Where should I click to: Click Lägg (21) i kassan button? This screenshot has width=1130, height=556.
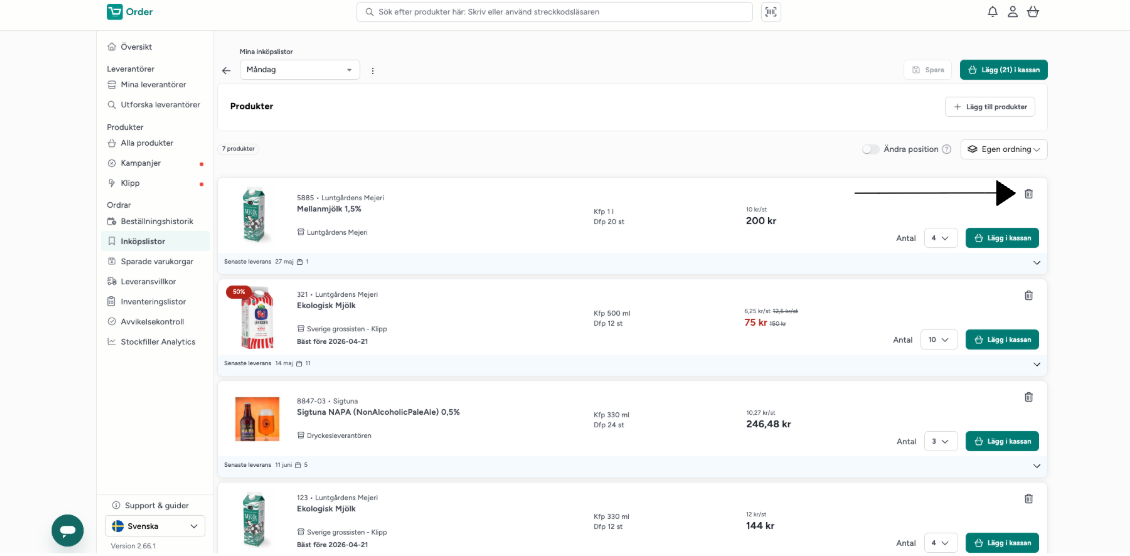tap(1004, 70)
